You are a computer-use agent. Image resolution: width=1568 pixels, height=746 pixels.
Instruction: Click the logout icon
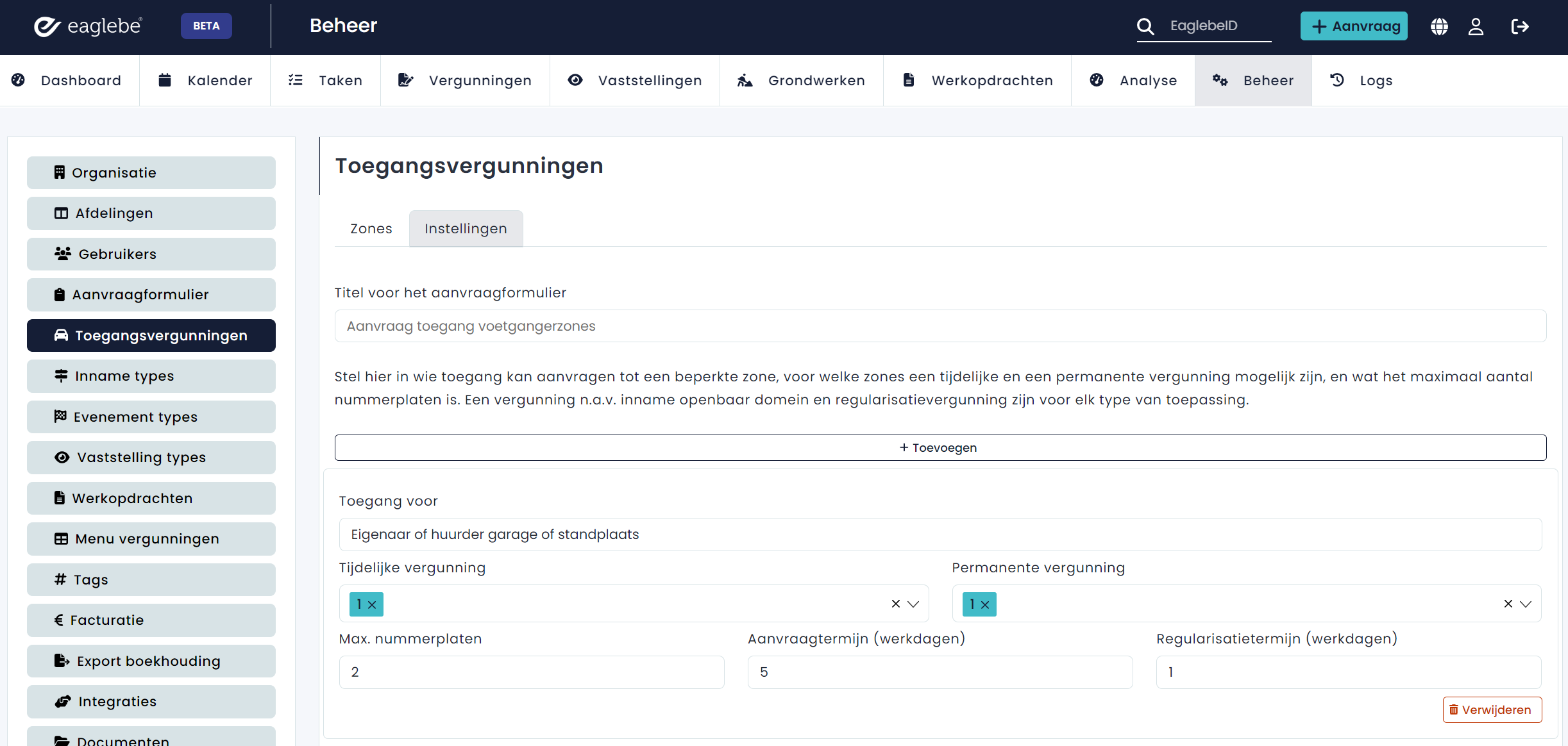click(x=1519, y=26)
